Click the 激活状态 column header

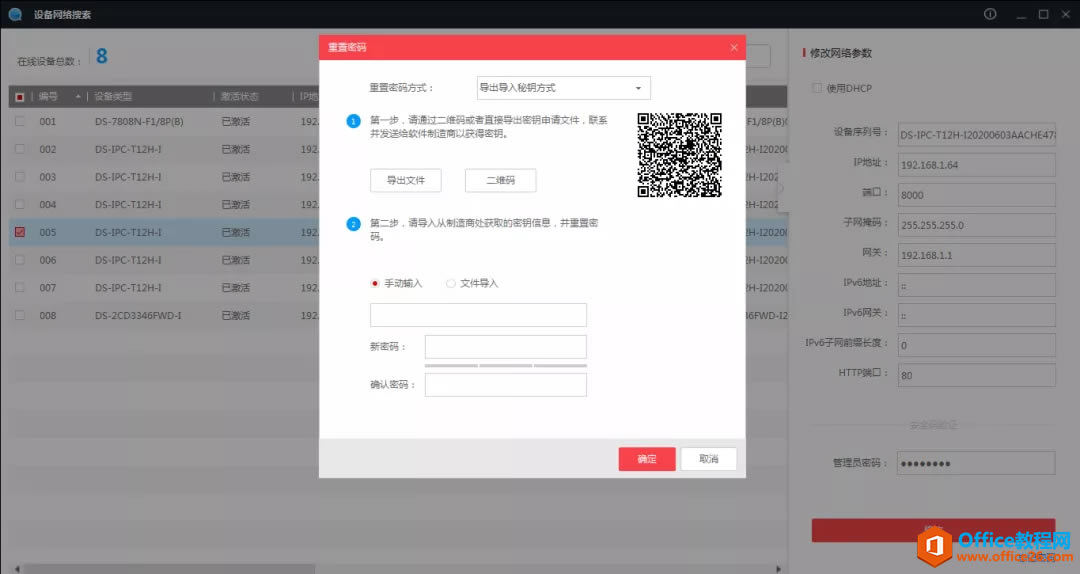[x=240, y=96]
